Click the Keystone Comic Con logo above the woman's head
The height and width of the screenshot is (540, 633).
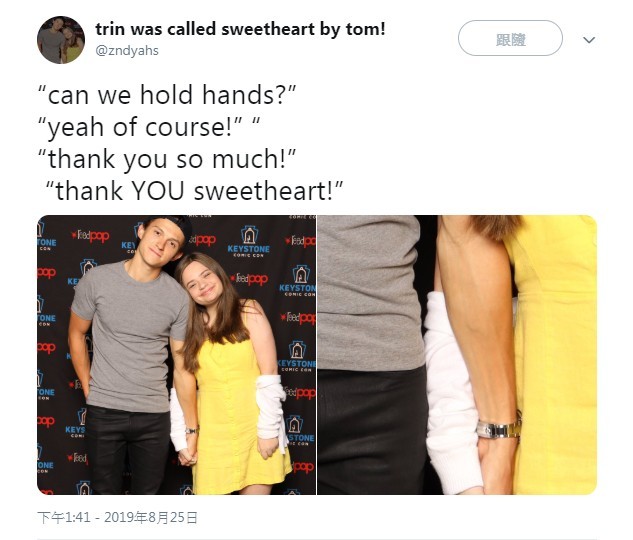click(x=248, y=241)
